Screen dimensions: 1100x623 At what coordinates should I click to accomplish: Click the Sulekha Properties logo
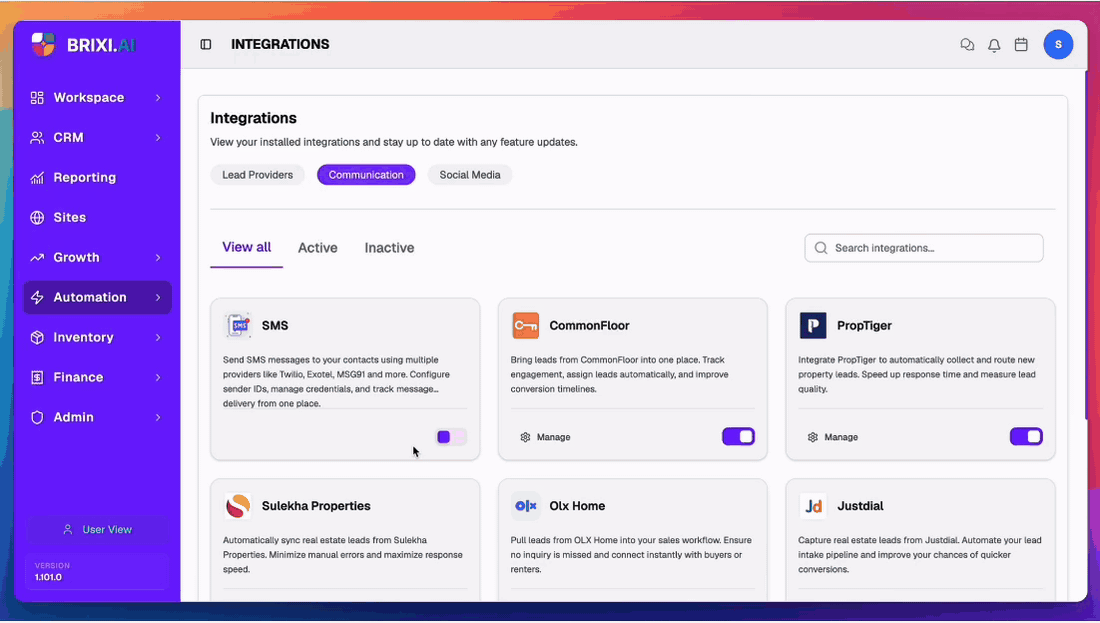coord(238,506)
